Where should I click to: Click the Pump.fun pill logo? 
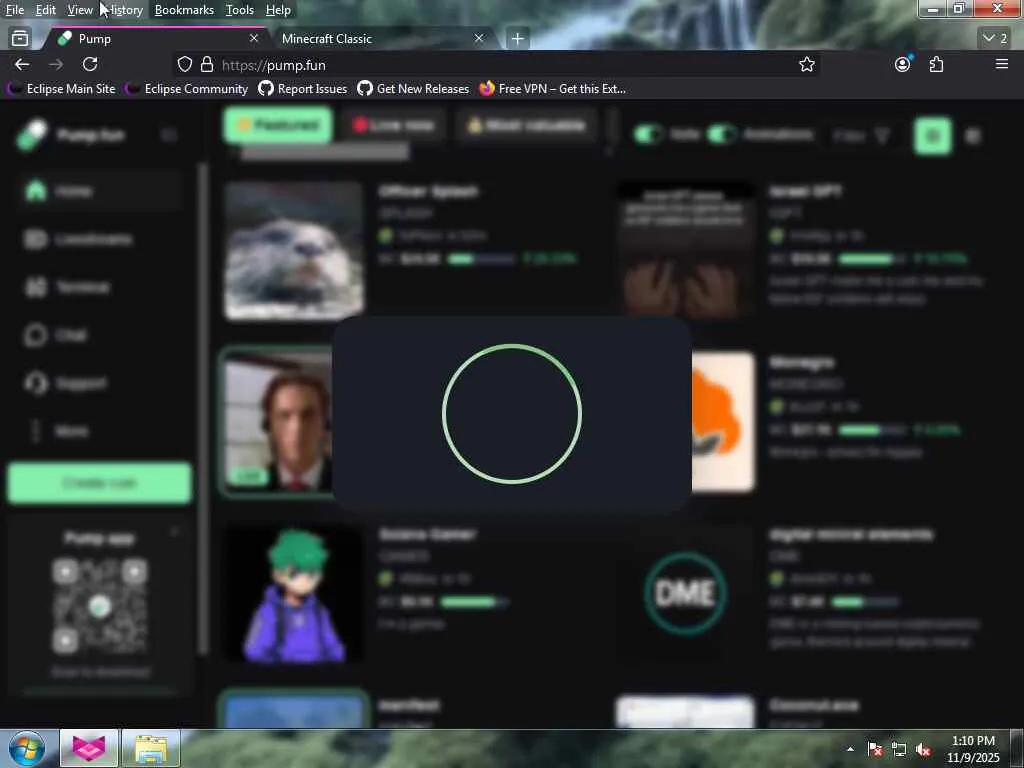click(x=32, y=135)
